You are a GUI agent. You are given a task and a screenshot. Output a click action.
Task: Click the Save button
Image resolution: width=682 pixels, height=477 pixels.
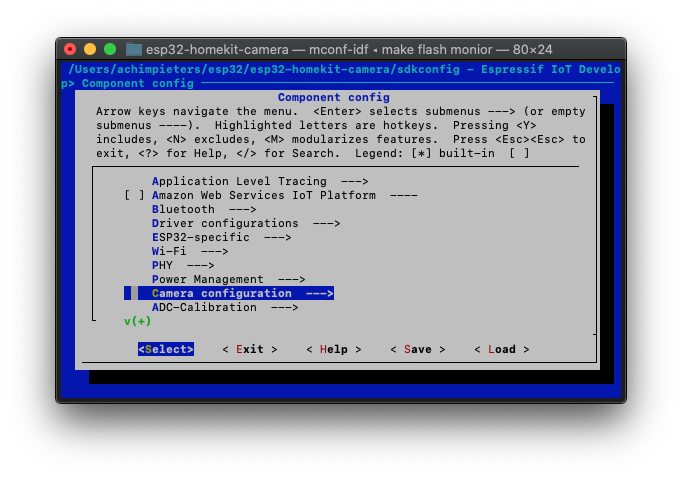click(418, 349)
